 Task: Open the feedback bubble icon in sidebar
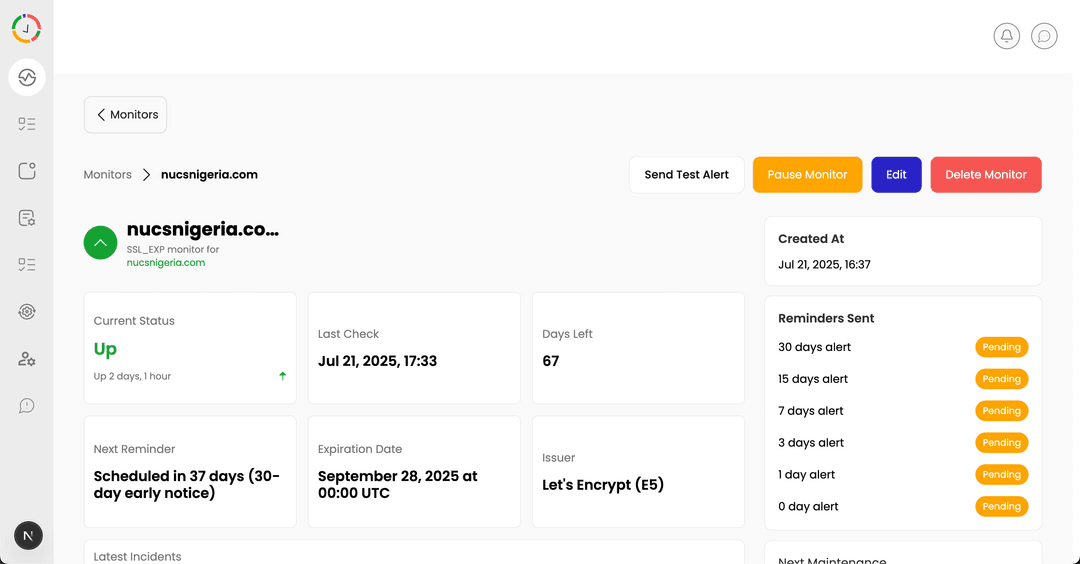(x=27, y=406)
